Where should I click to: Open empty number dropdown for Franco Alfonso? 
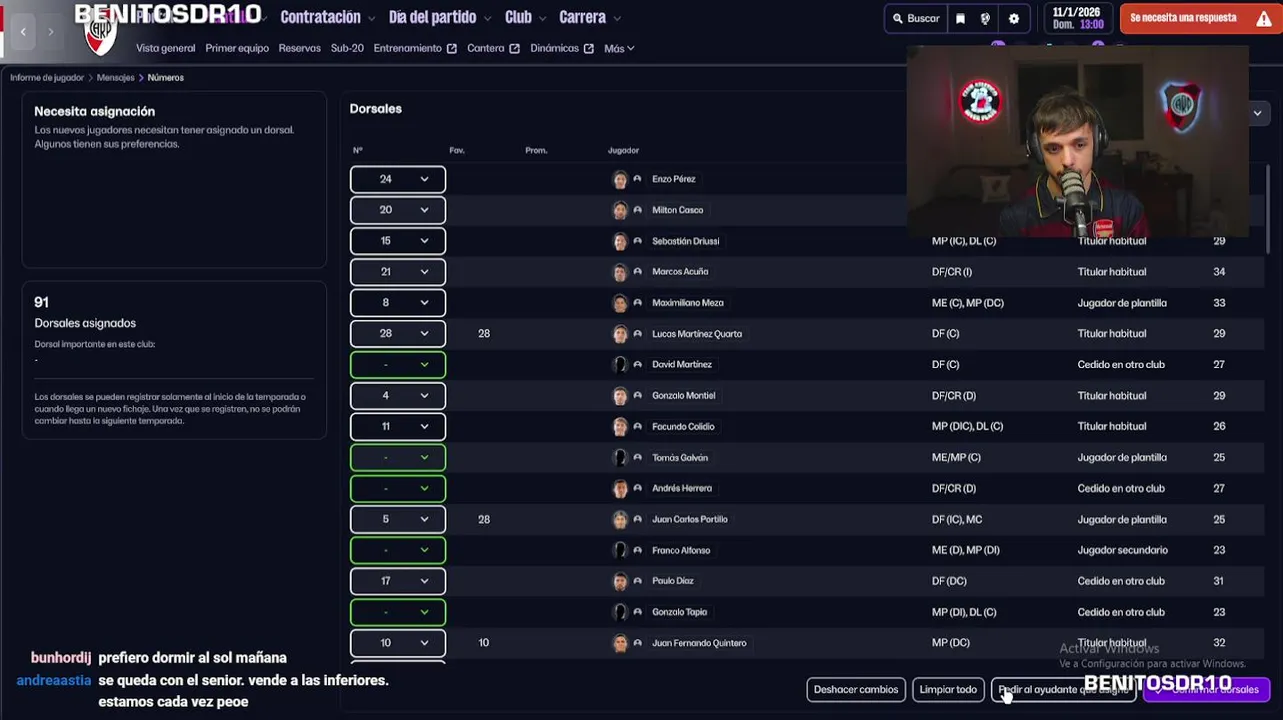coord(397,551)
